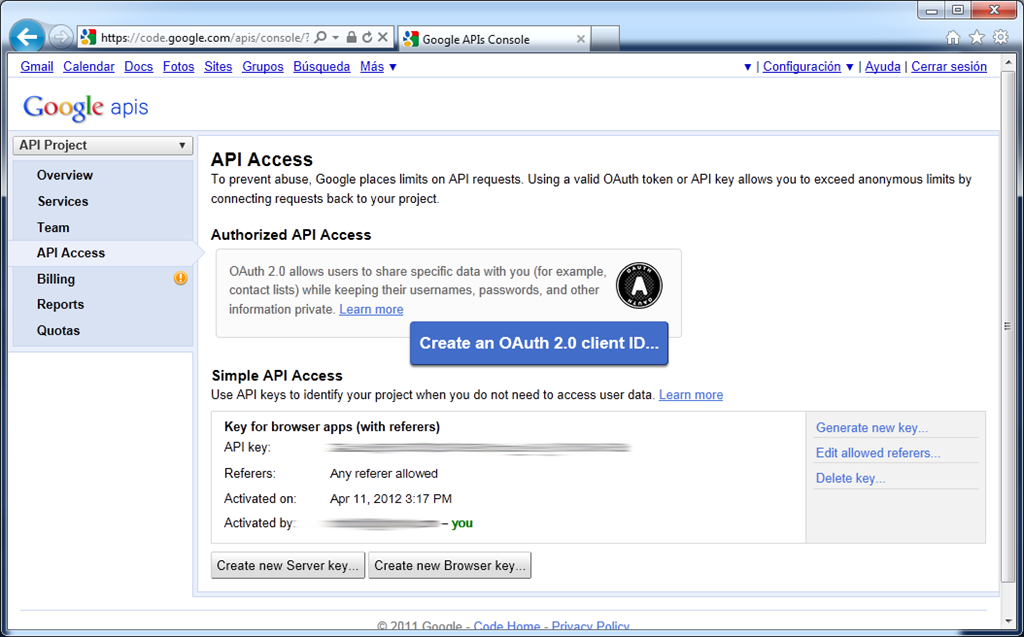Click the Billing warning alert icon
Screen dimensions: 1024x637
(x=180, y=278)
